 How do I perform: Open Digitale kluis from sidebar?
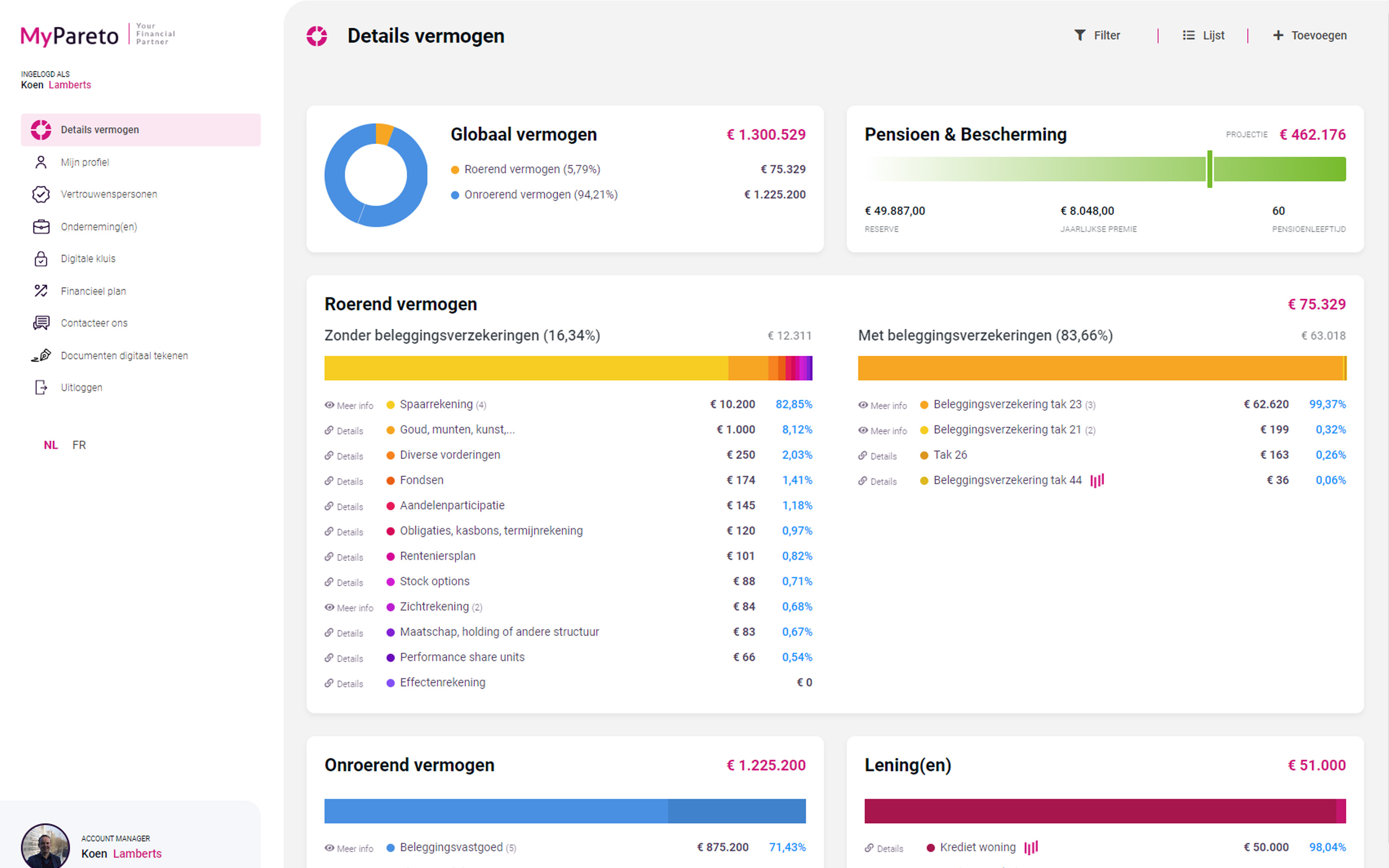tap(88, 259)
